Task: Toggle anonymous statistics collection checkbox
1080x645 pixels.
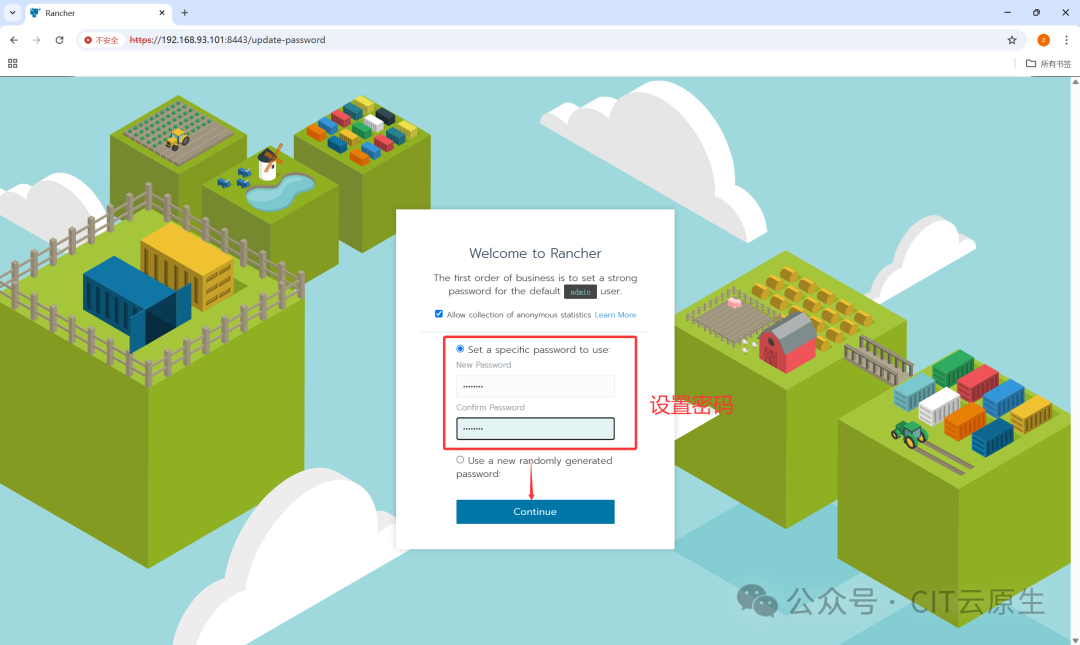Action: [439, 314]
